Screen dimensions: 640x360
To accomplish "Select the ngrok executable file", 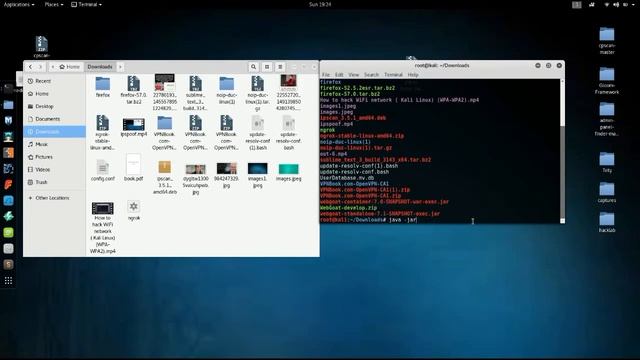I will pos(133,211).
